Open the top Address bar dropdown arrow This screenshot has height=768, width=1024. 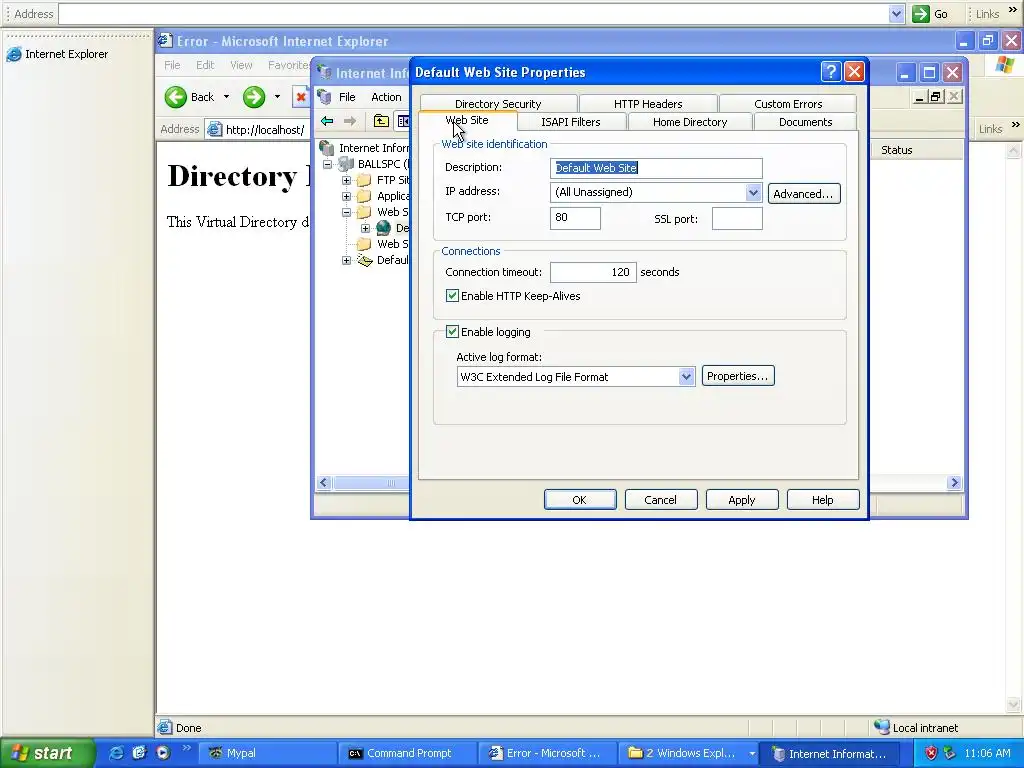coord(896,14)
